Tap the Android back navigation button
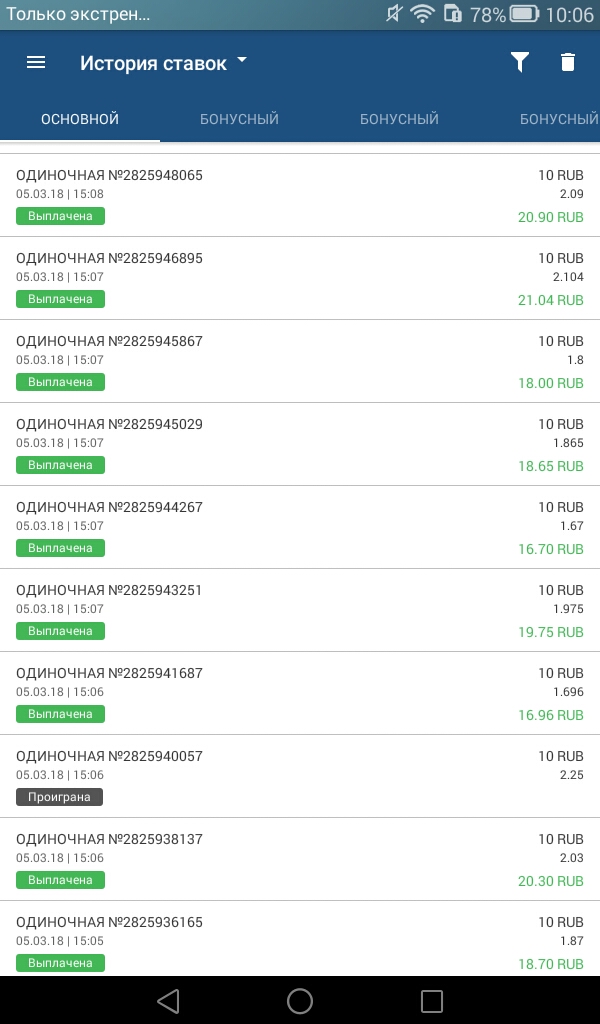 [168, 1000]
